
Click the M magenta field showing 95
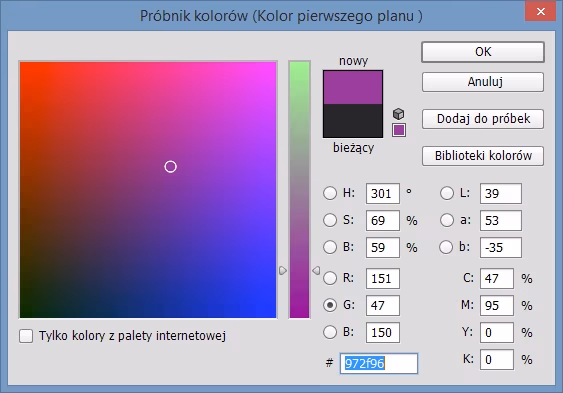pos(497,305)
